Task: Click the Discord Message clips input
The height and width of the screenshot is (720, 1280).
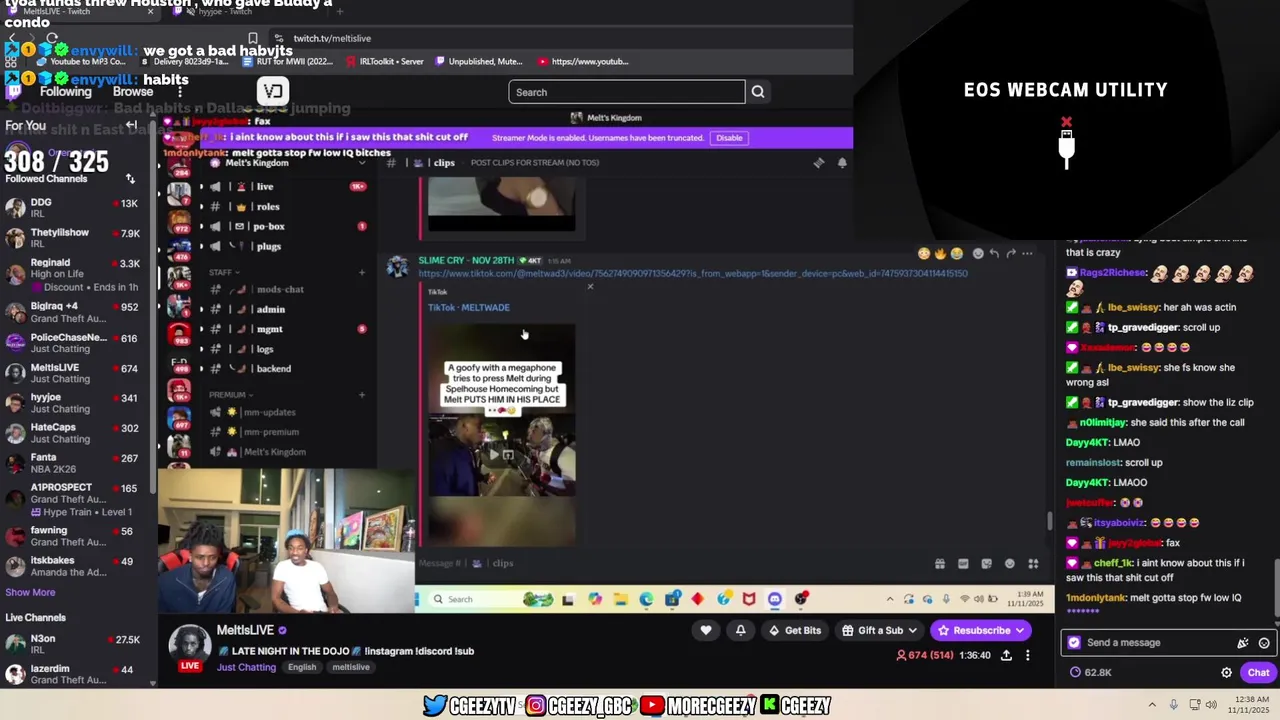Action: pos(670,564)
